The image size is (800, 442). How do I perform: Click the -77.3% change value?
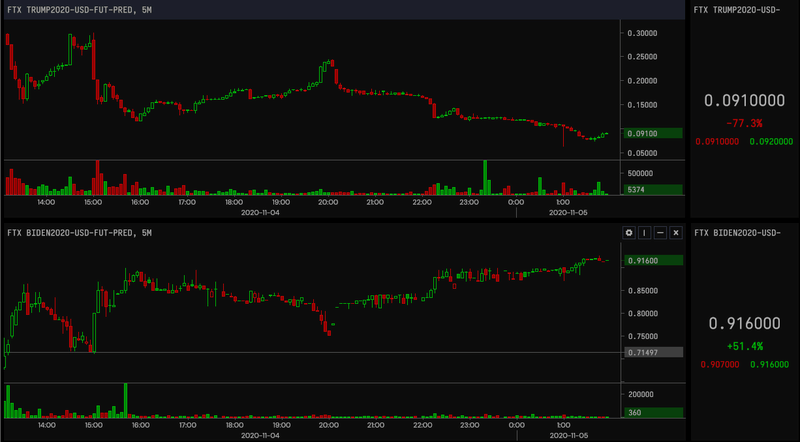tap(744, 124)
